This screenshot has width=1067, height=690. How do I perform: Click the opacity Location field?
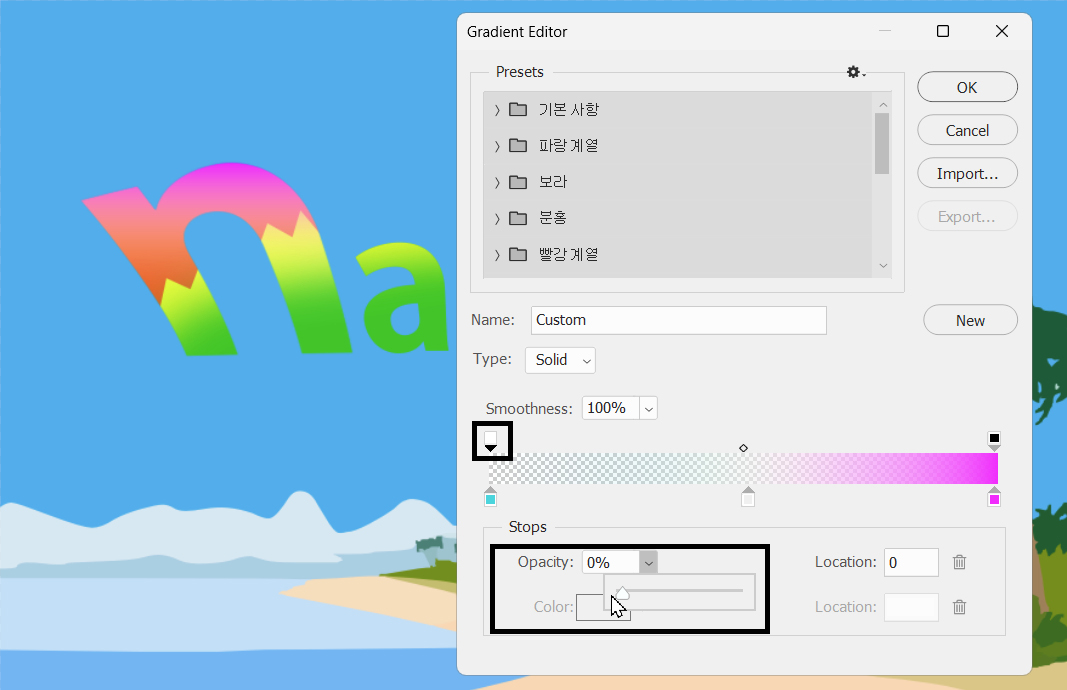pyautogui.click(x=911, y=562)
